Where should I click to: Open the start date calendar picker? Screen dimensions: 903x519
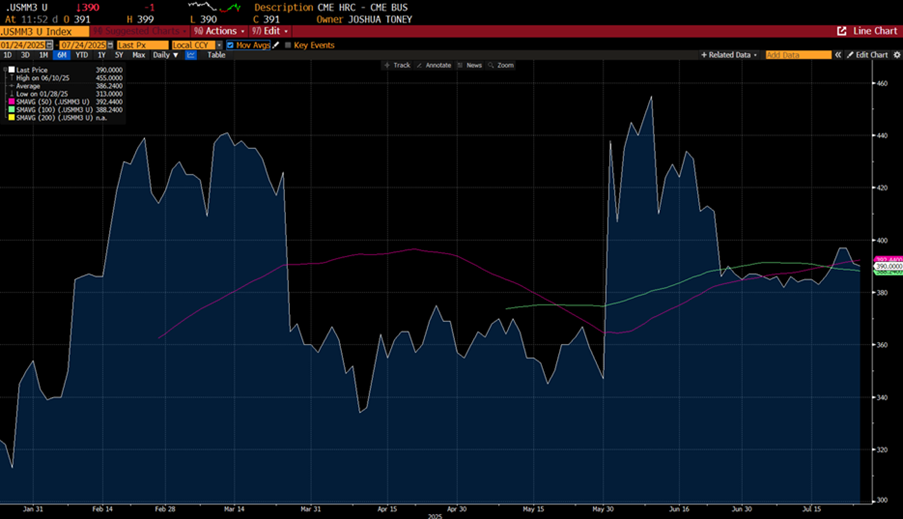[50, 45]
